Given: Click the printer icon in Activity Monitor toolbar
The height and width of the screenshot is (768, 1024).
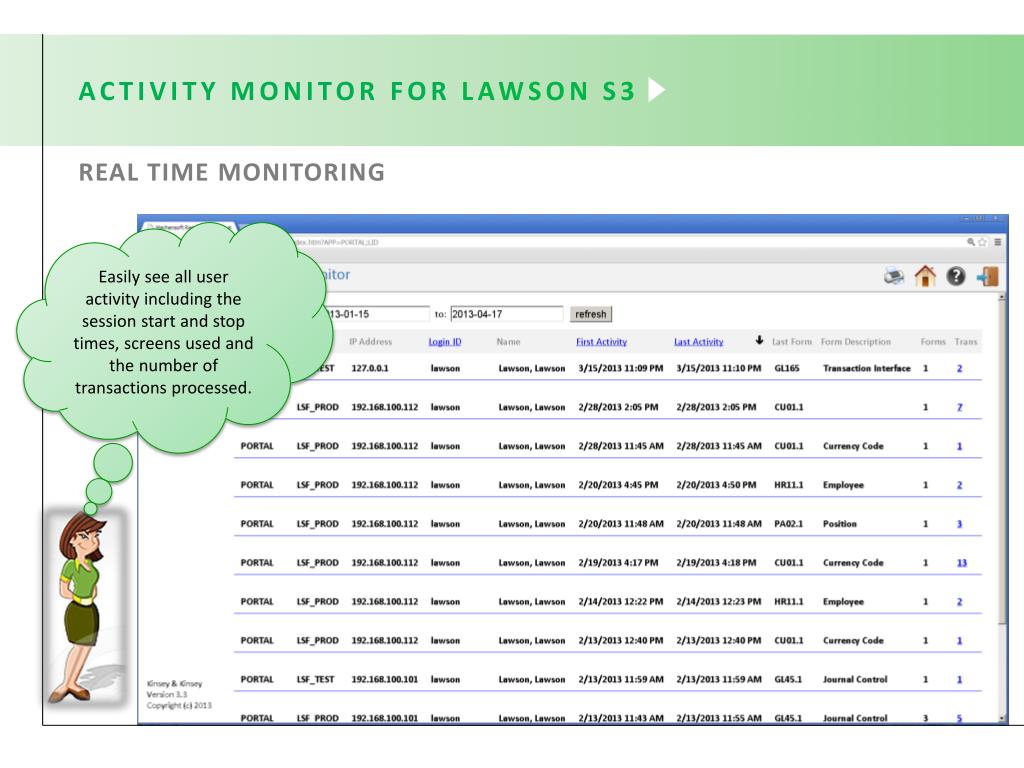Looking at the screenshot, I should [x=894, y=276].
